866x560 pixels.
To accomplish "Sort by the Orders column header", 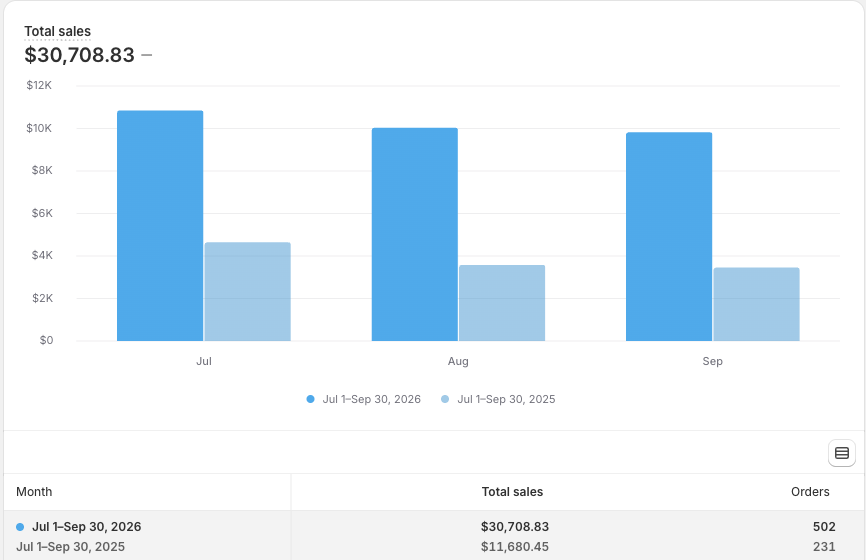I will point(810,492).
